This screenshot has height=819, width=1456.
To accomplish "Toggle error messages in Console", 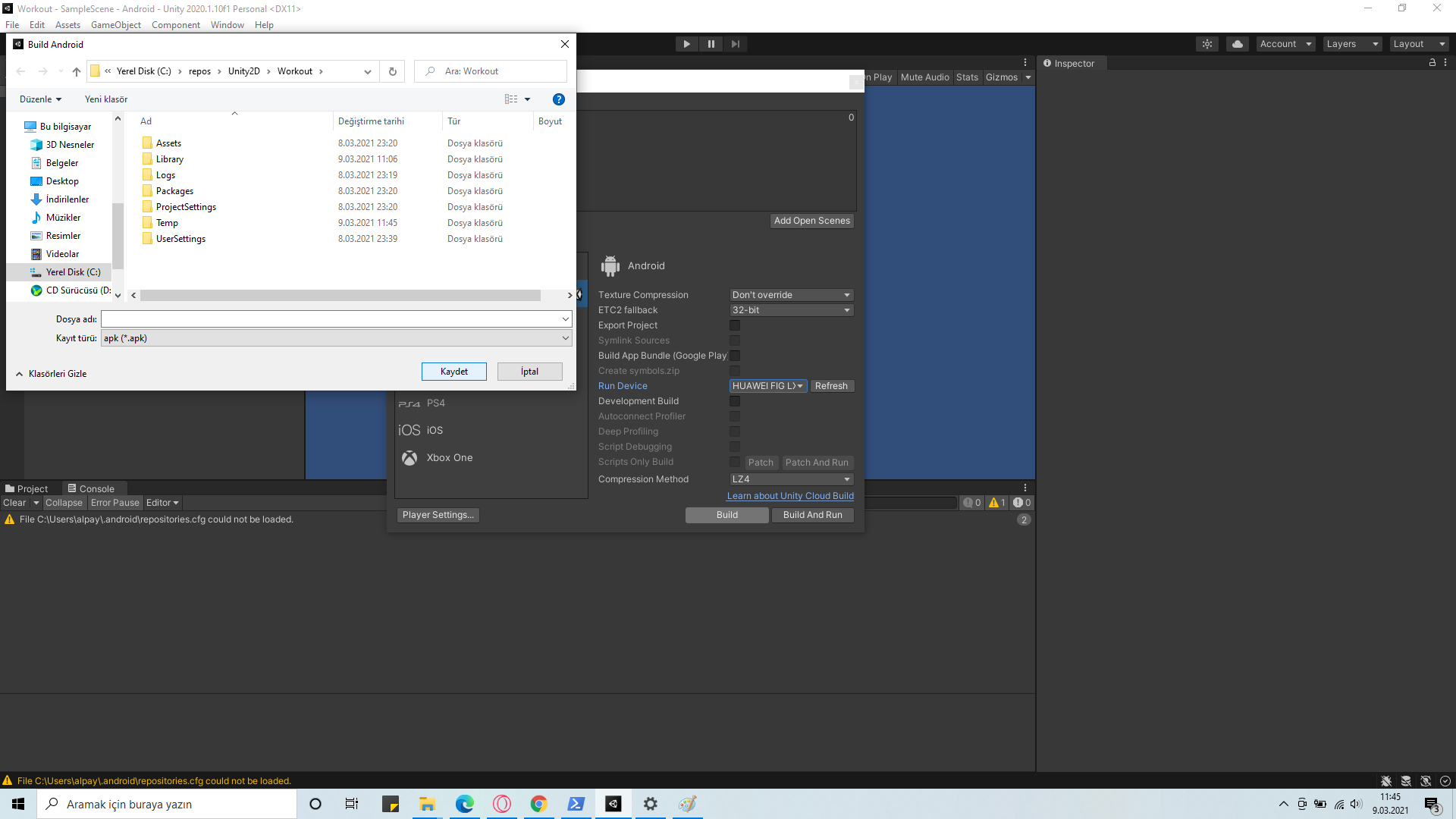I will pyautogui.click(x=1022, y=503).
